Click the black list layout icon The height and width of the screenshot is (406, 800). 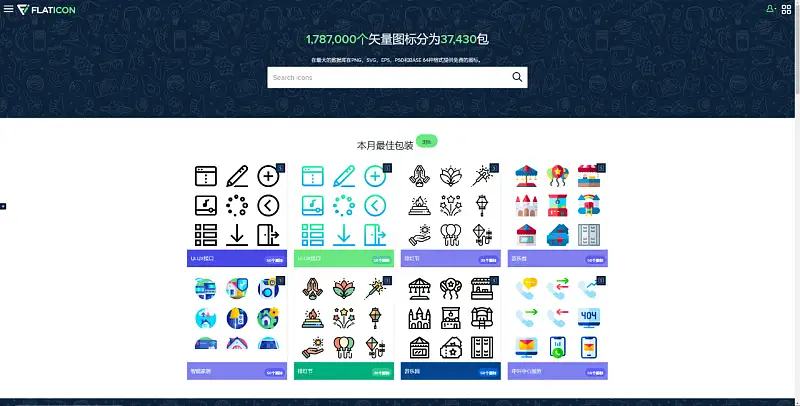point(206,235)
